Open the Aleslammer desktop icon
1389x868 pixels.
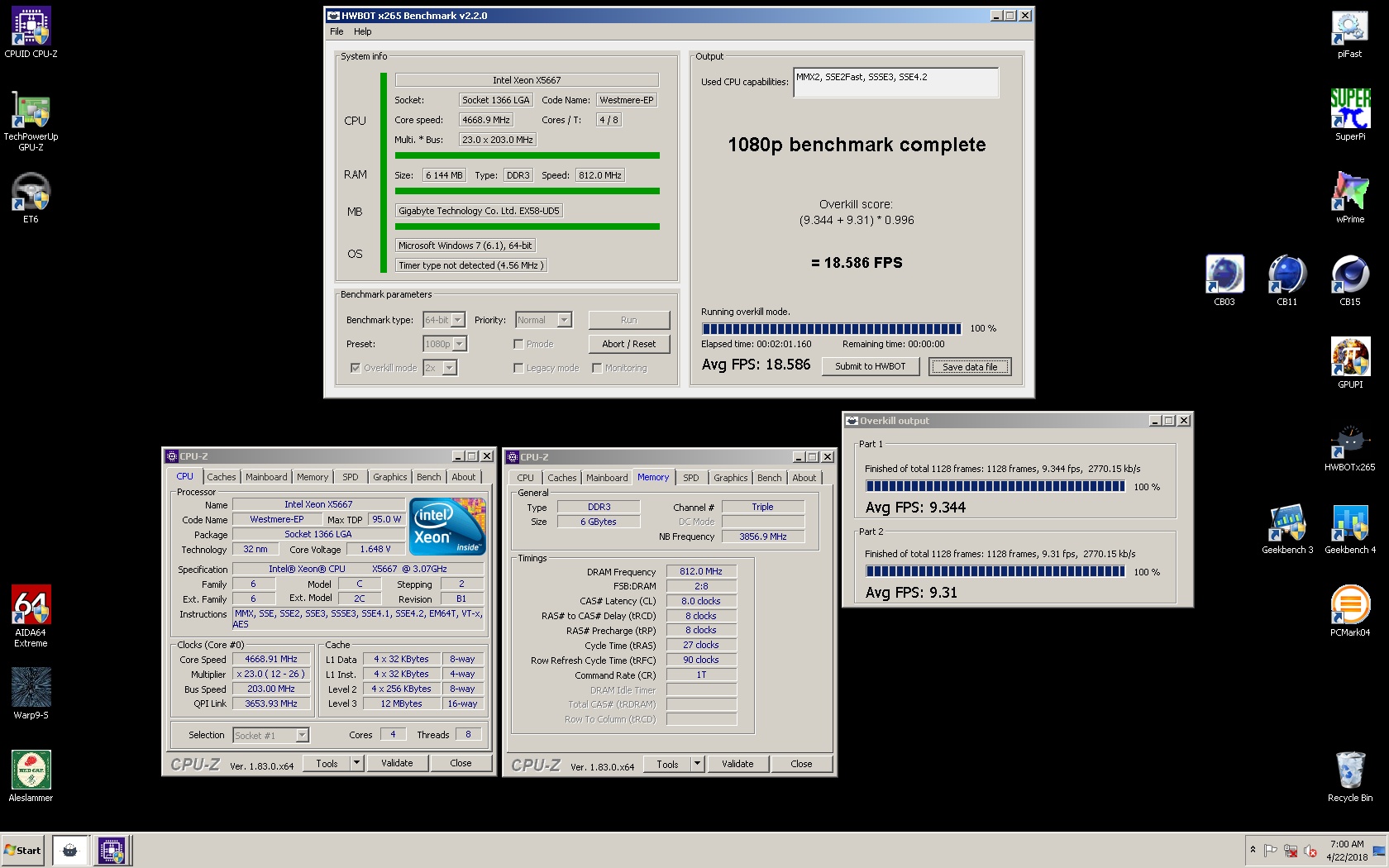[31, 777]
